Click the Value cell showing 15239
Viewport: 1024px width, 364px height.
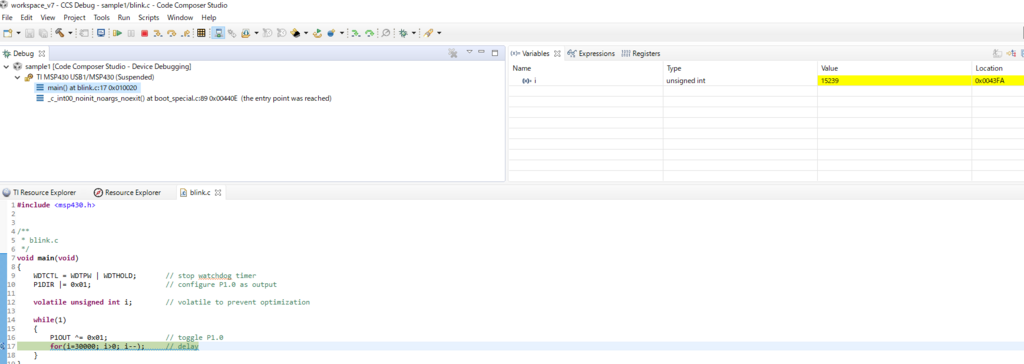click(x=894, y=80)
